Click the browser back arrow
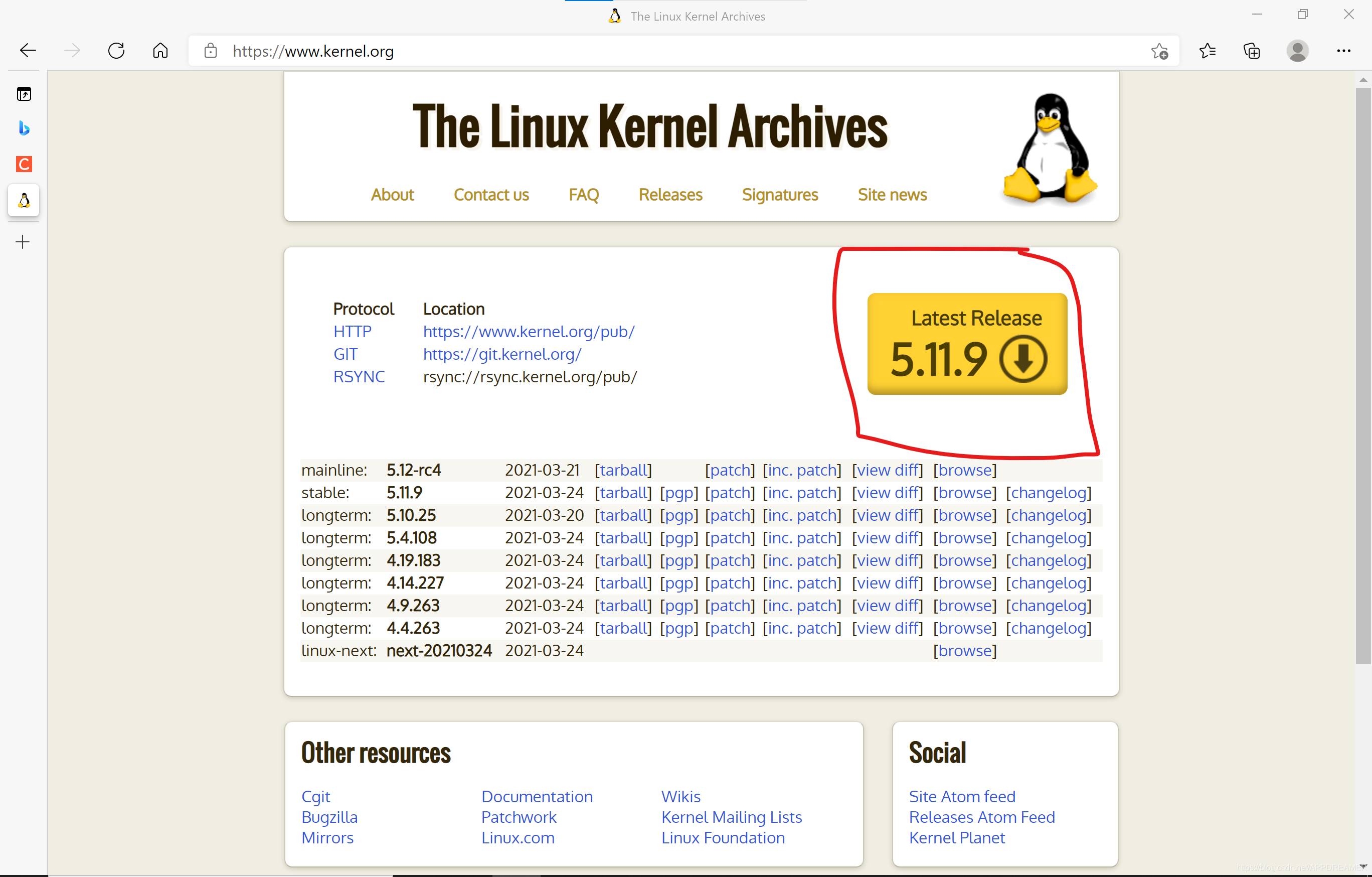This screenshot has width=1372, height=877. point(28,51)
